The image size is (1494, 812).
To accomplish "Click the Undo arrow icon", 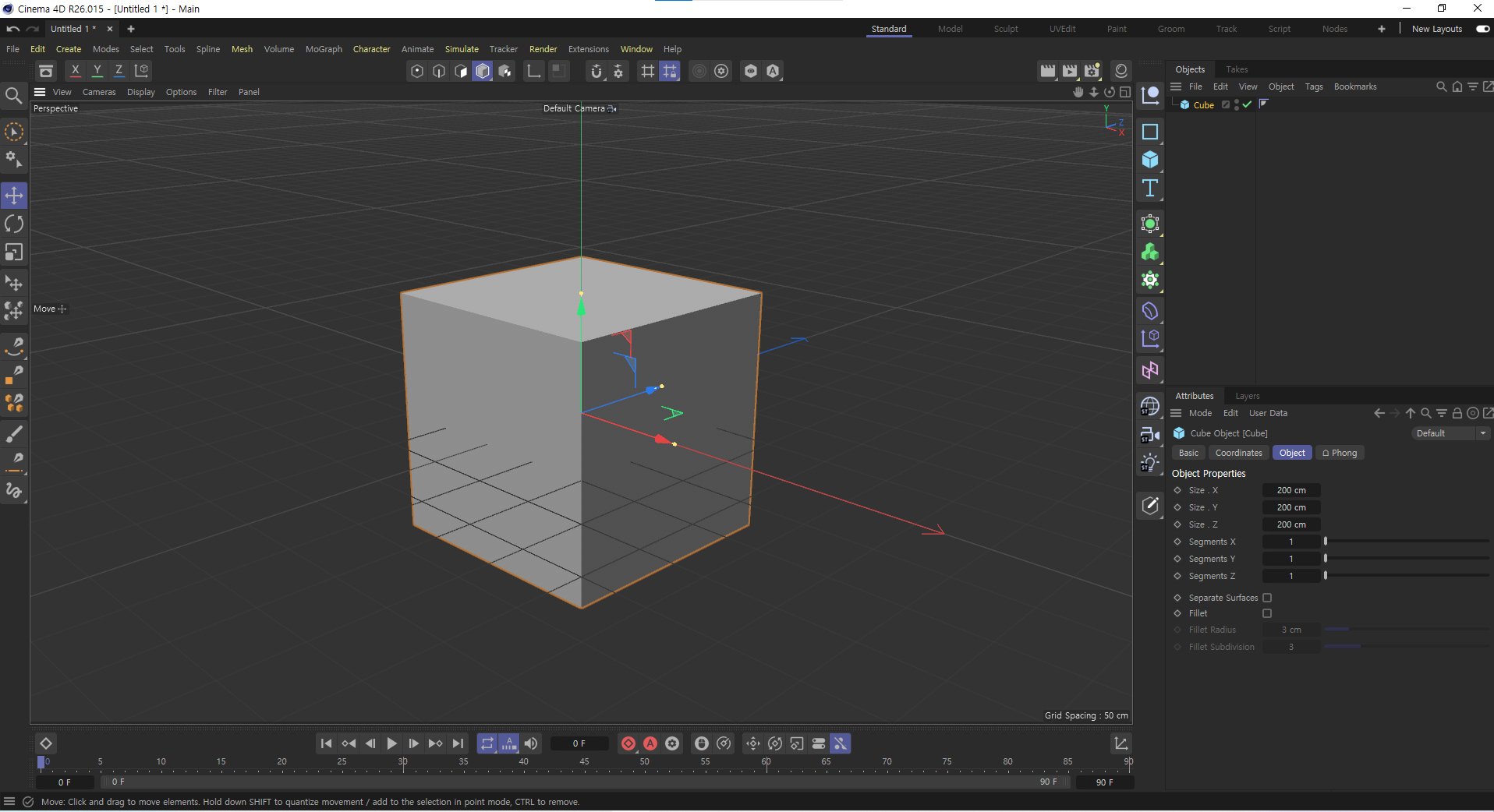I will 13,29.
